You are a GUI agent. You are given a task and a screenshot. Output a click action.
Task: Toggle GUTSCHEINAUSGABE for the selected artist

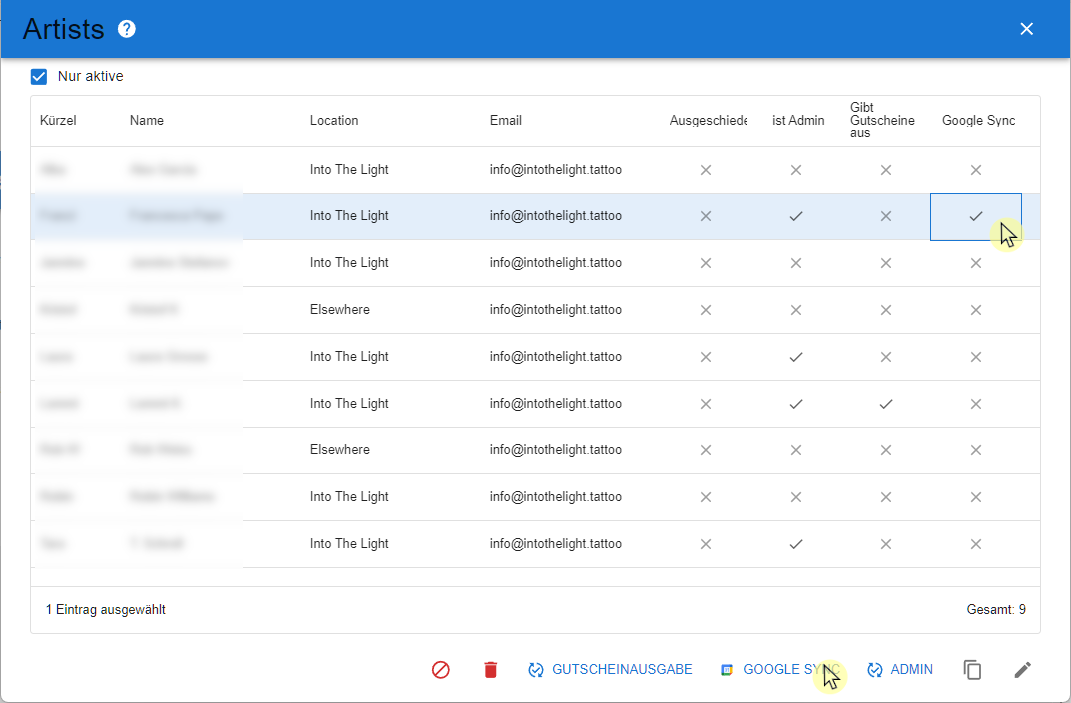tap(610, 670)
